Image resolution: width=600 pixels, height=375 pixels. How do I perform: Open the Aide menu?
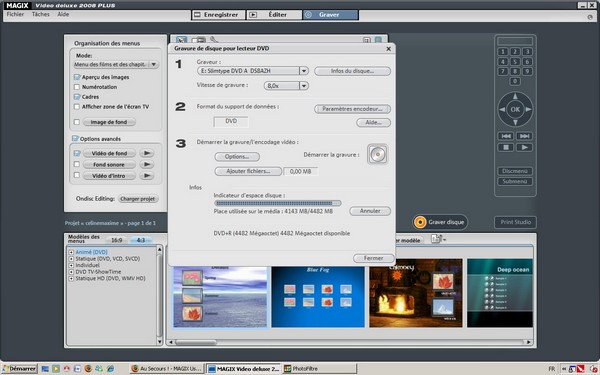click(63, 14)
